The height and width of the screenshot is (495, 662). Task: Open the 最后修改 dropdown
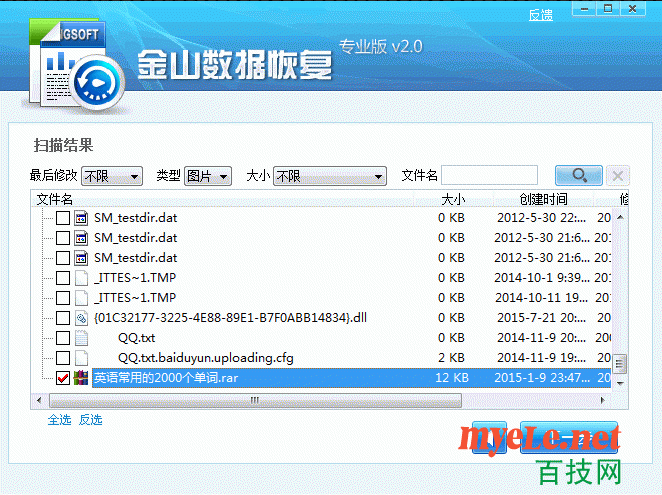112,176
